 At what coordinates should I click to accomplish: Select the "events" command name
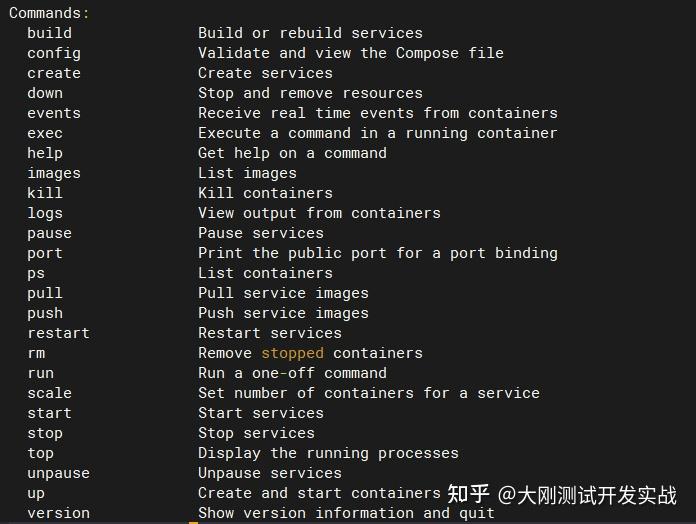click(x=54, y=113)
